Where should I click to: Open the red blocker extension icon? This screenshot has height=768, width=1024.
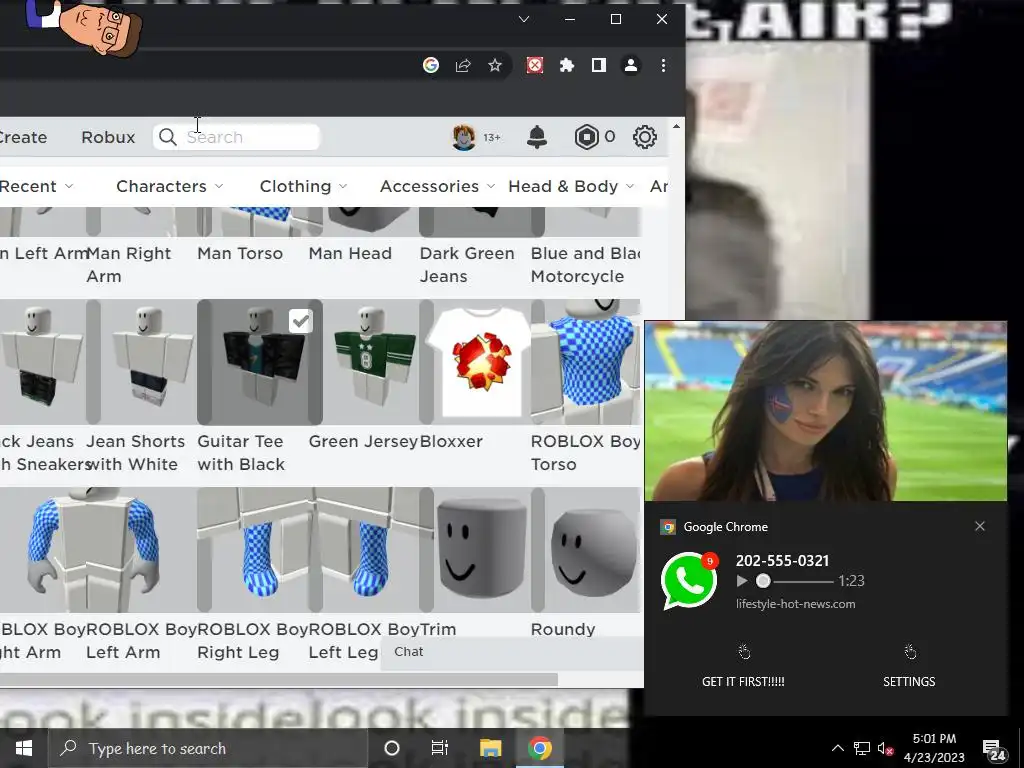click(x=535, y=65)
